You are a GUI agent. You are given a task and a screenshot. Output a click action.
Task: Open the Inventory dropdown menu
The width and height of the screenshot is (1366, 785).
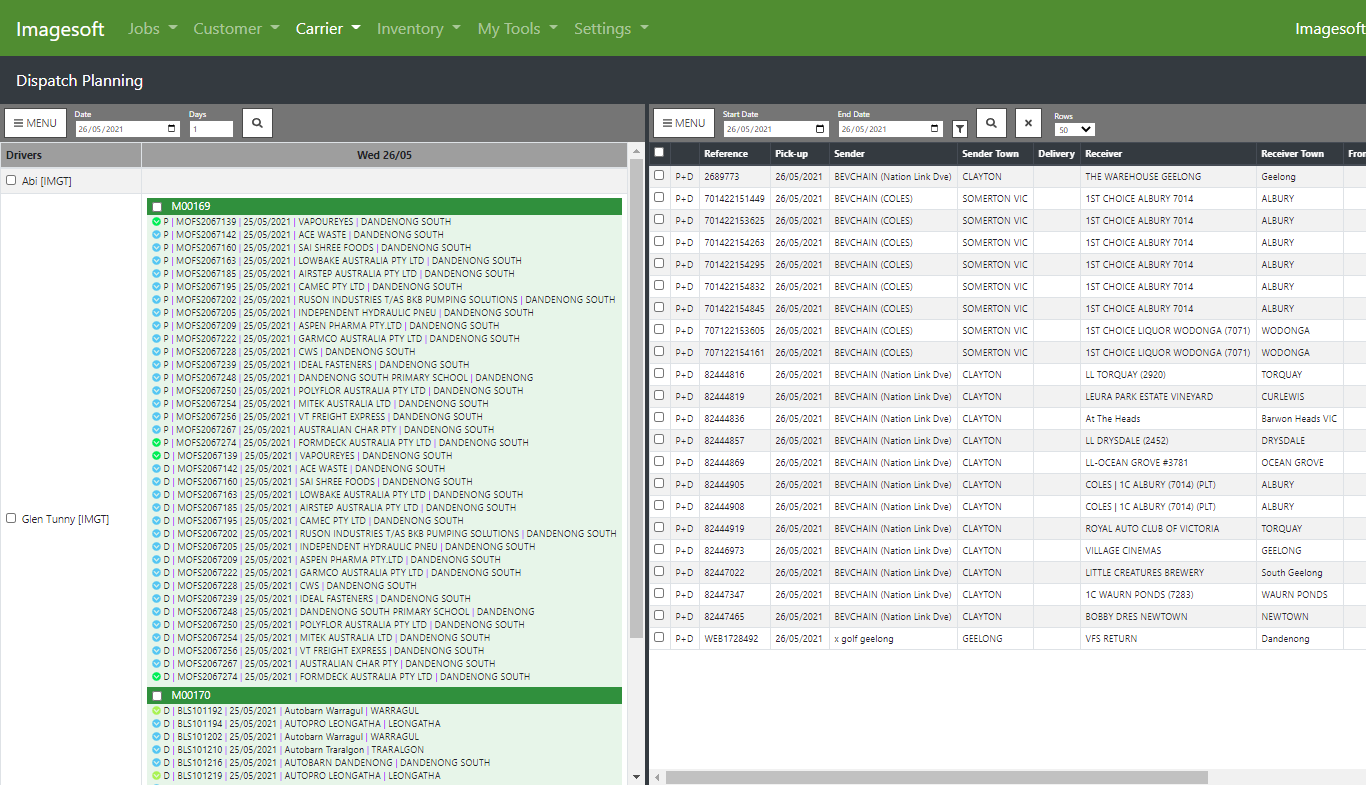point(418,28)
